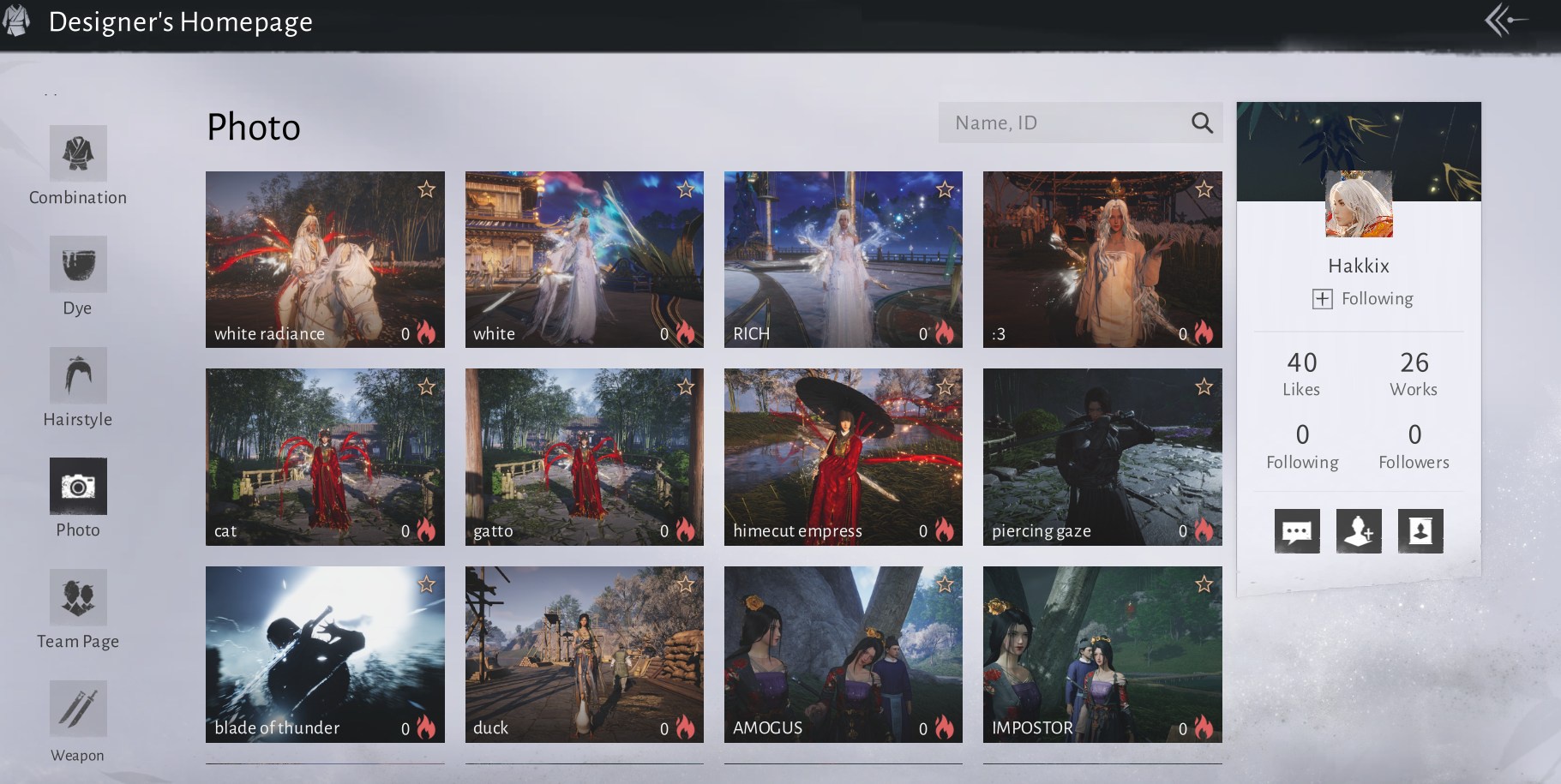View Hakkix's 40 Likes
This screenshot has height=784, width=1561.
pyautogui.click(x=1301, y=374)
